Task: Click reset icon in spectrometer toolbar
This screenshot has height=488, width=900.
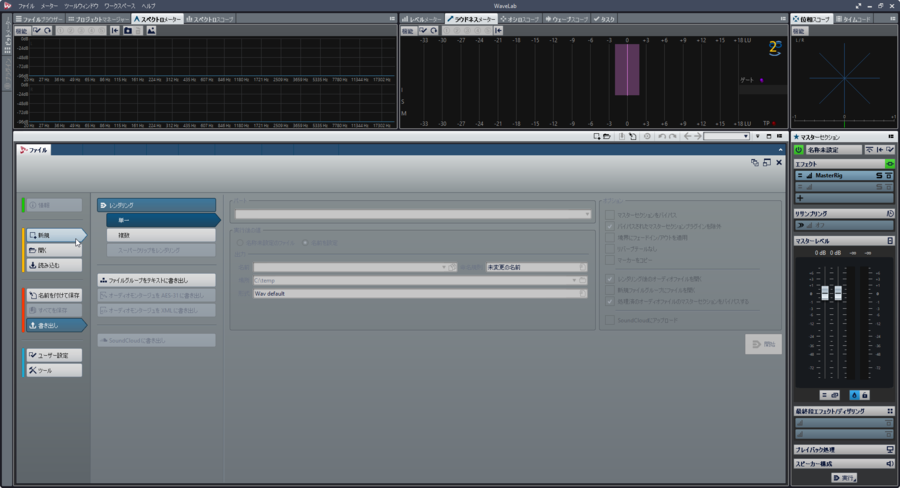Action: click(48, 30)
